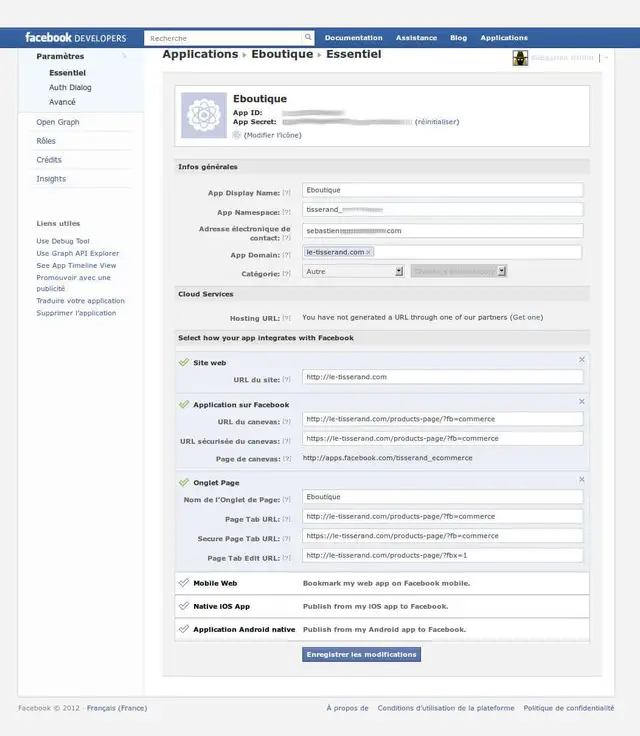
Task: Click Enregistrer les modifications button
Action: click(x=362, y=654)
